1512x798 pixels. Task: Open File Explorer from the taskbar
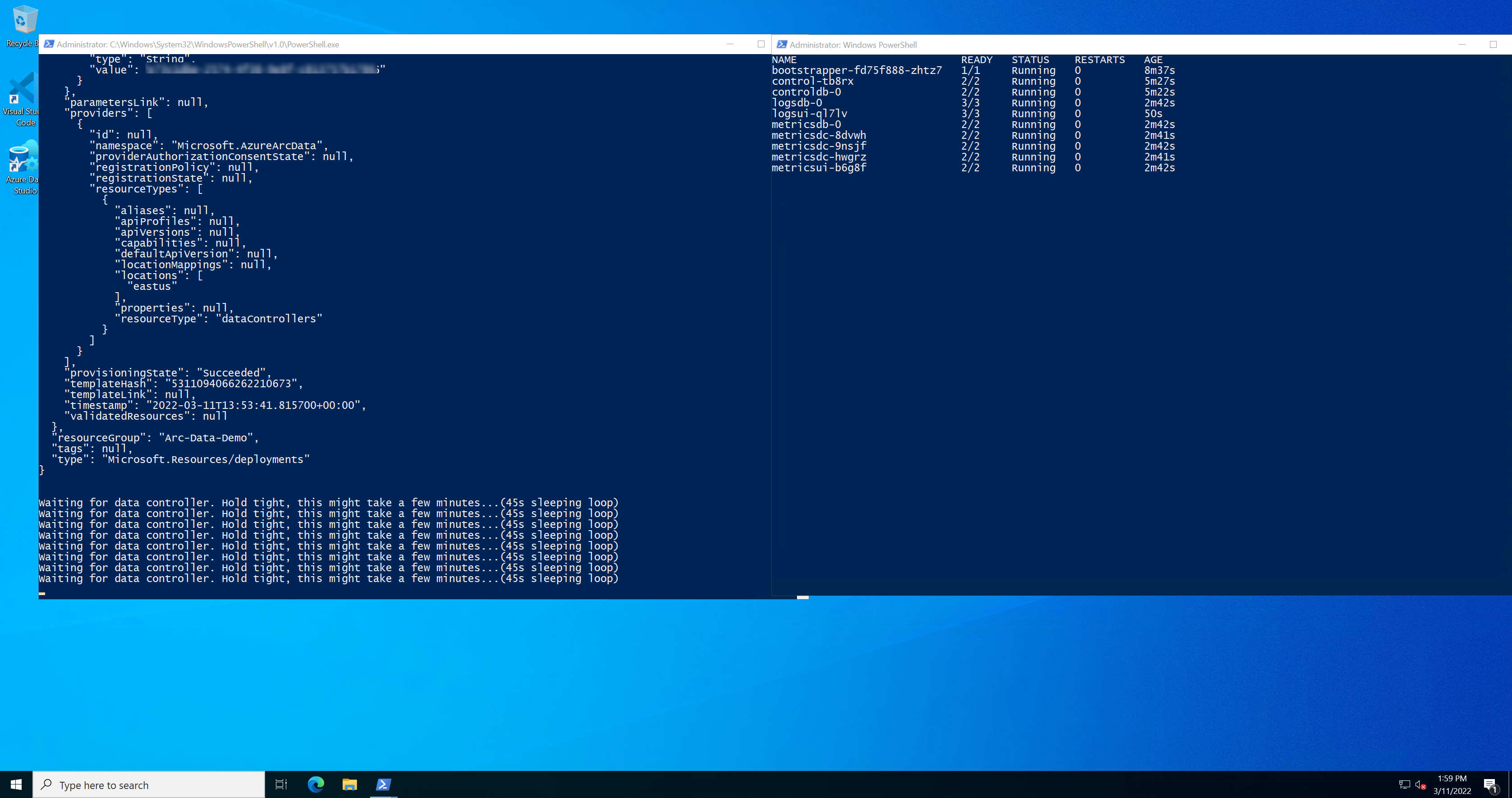click(x=350, y=784)
